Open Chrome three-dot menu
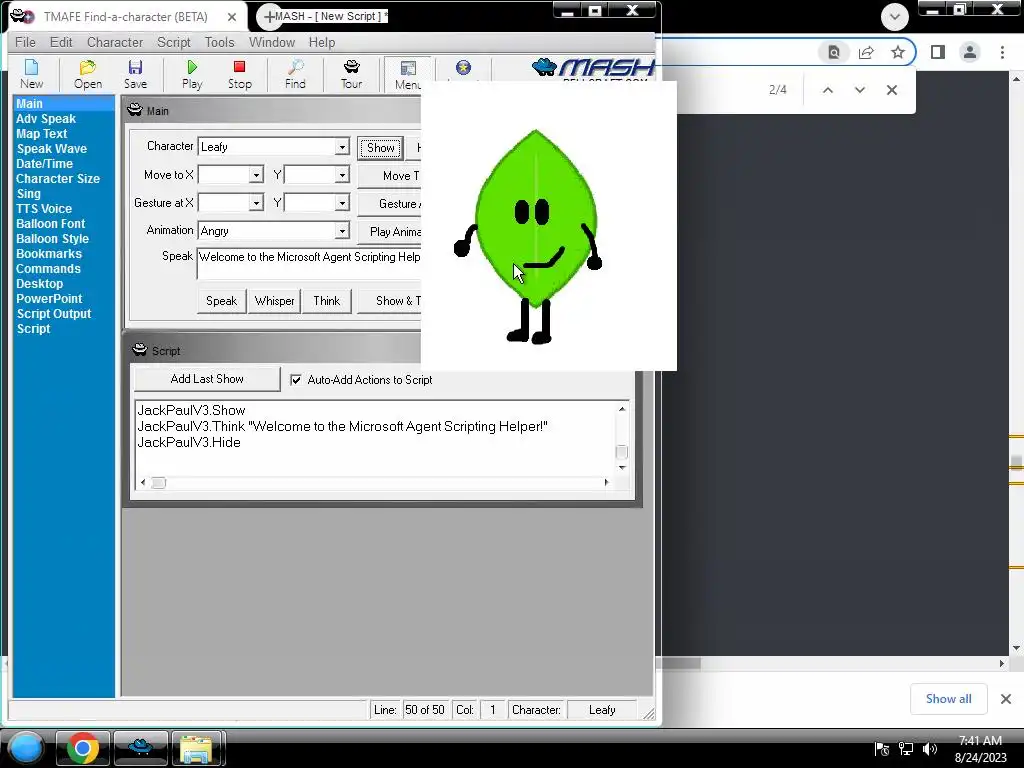The height and width of the screenshot is (768, 1024). [1002, 52]
